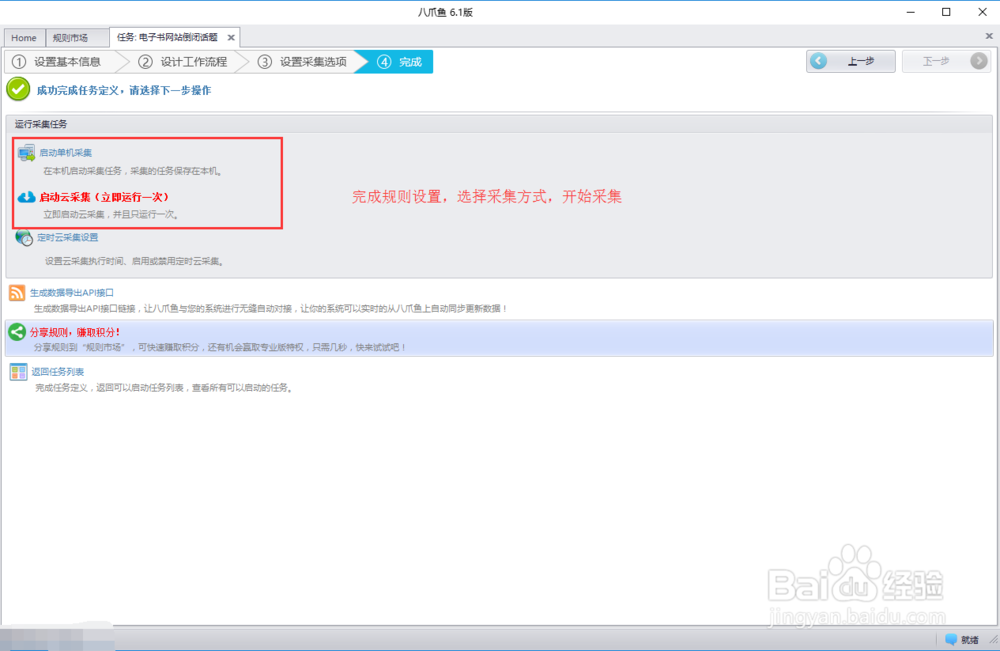Close the 电子书网站 task tab
The height and width of the screenshot is (651, 1000).
pos(231,38)
